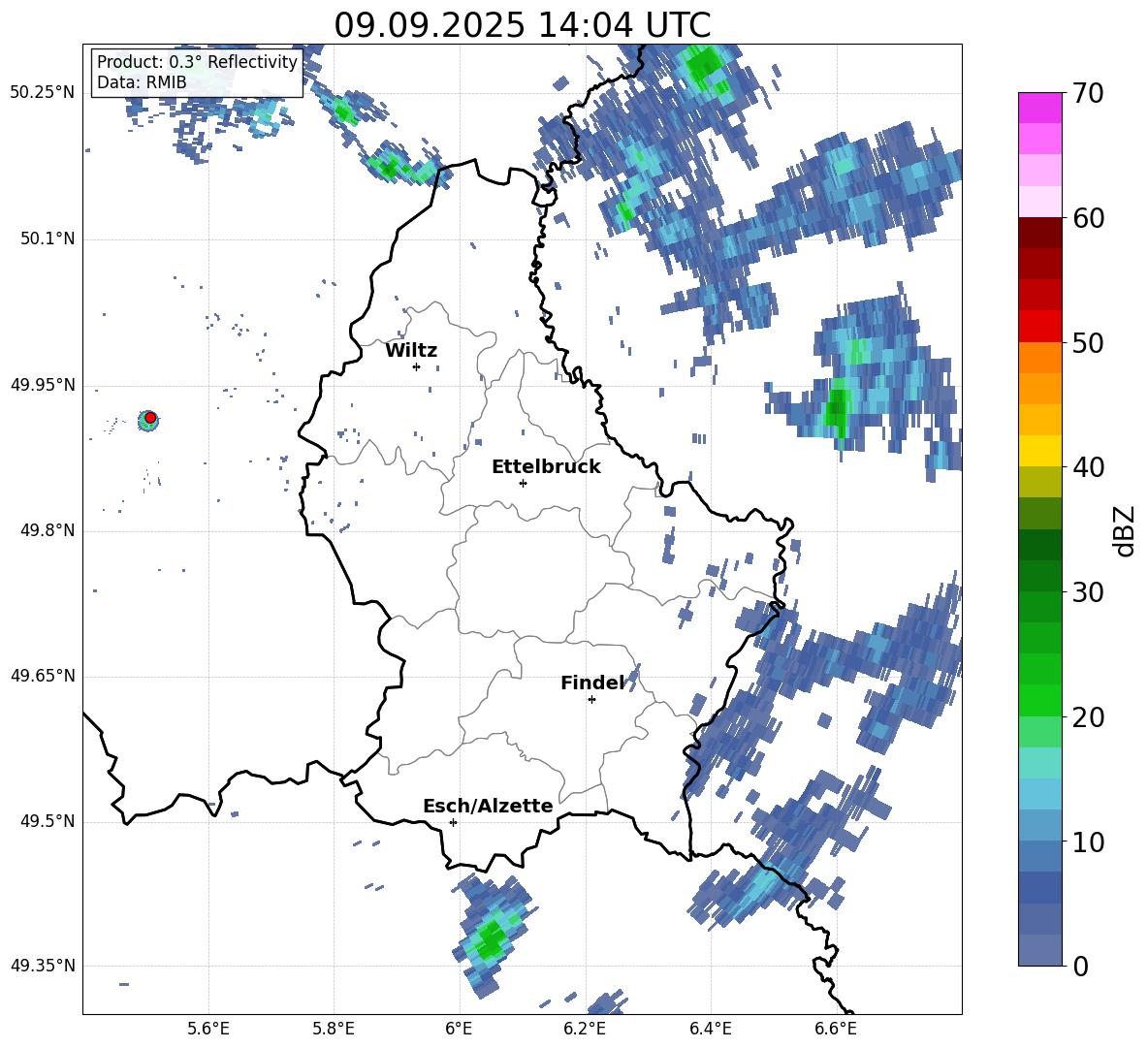This screenshot has height=1048, width=1148.
Task: Click the longitude label 6.4°E
Action: tap(710, 1029)
